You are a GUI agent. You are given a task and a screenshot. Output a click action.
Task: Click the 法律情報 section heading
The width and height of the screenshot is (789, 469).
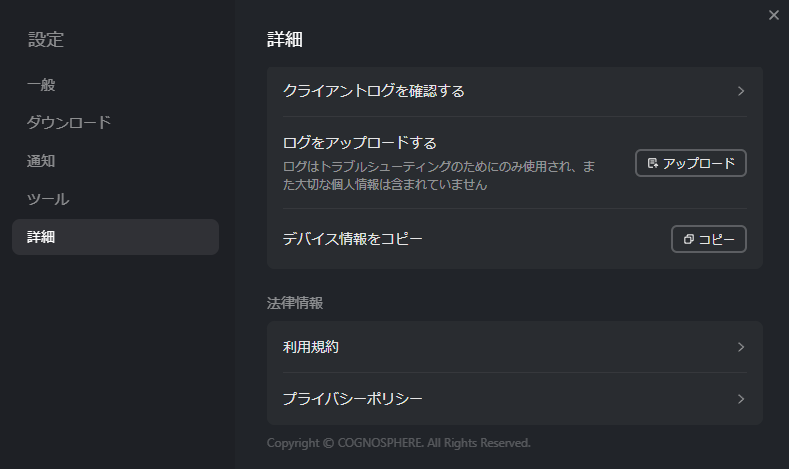295,303
